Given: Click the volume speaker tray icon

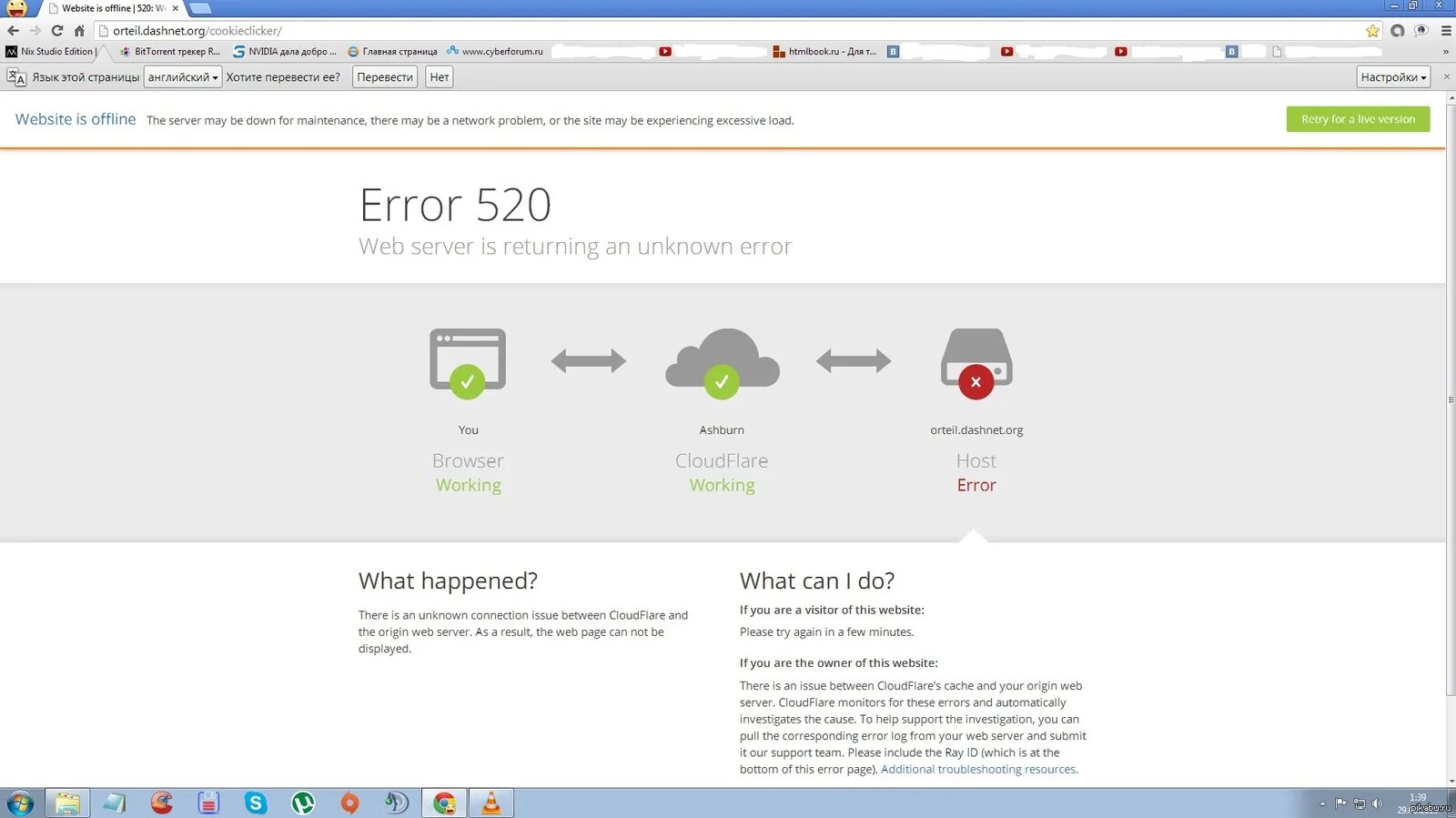Looking at the screenshot, I should coord(1377,803).
